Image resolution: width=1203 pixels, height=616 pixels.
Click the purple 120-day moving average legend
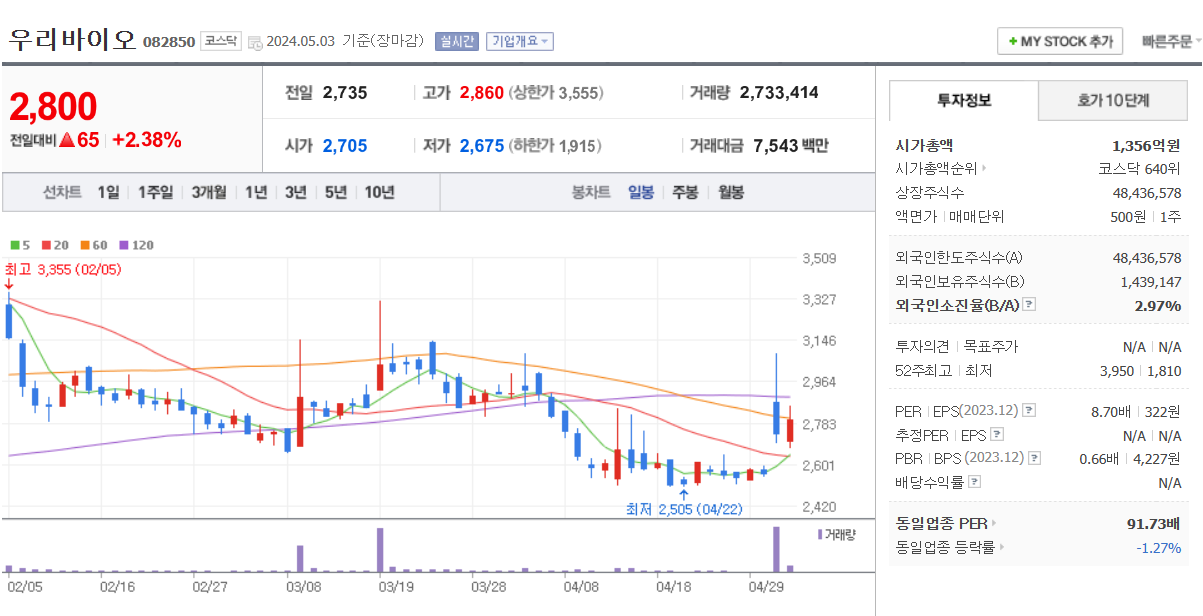coord(136,245)
